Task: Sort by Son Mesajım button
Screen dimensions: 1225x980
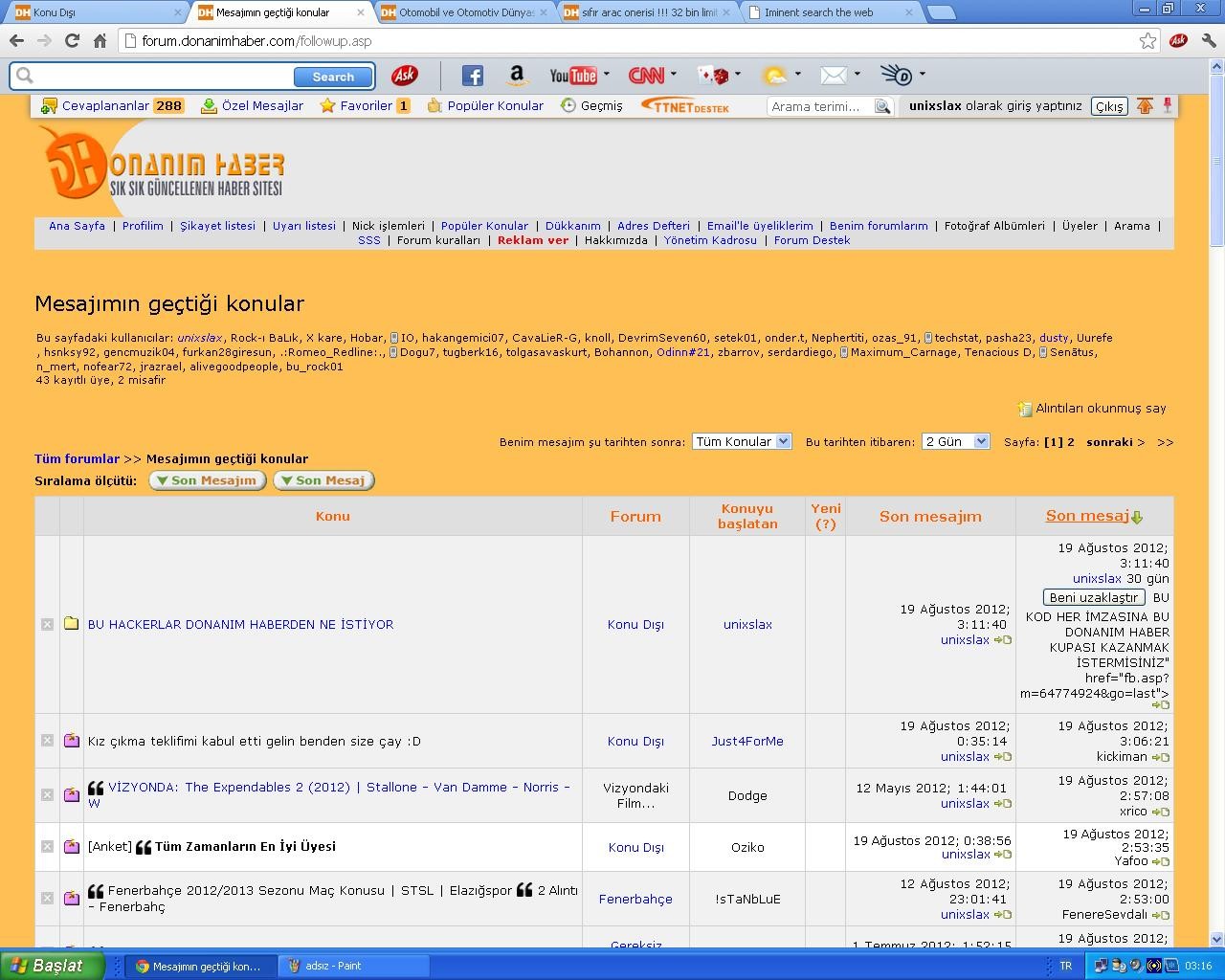Action: pyautogui.click(x=209, y=480)
